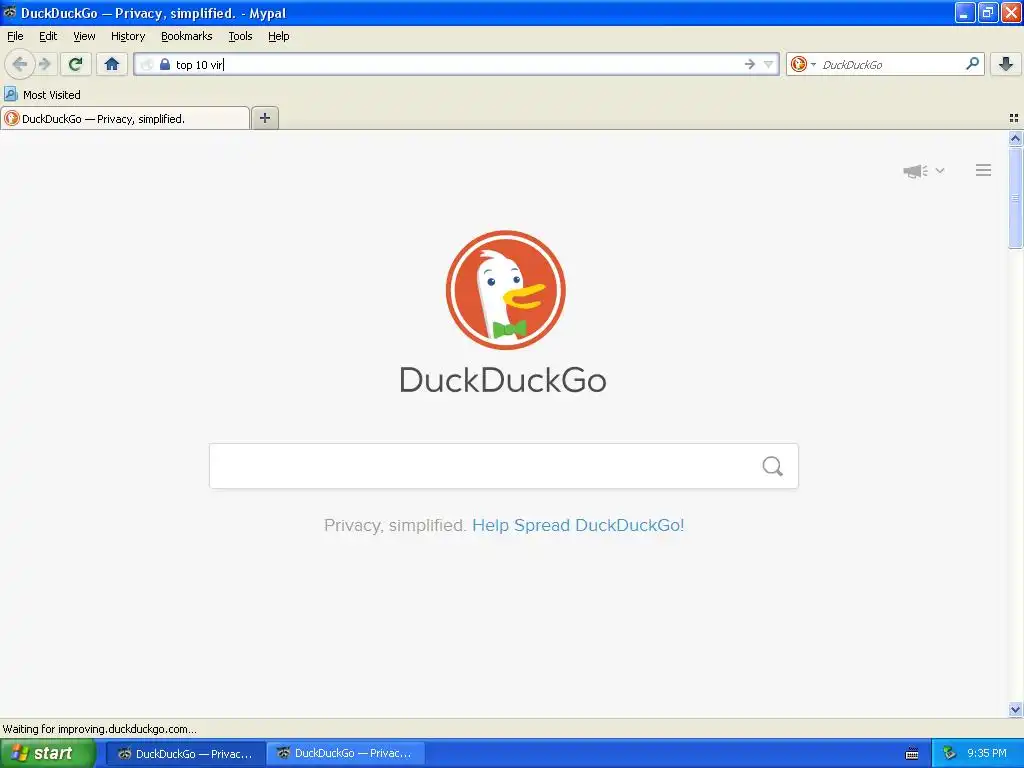1024x768 pixels.
Task: Reload the current page
Action: [76, 64]
